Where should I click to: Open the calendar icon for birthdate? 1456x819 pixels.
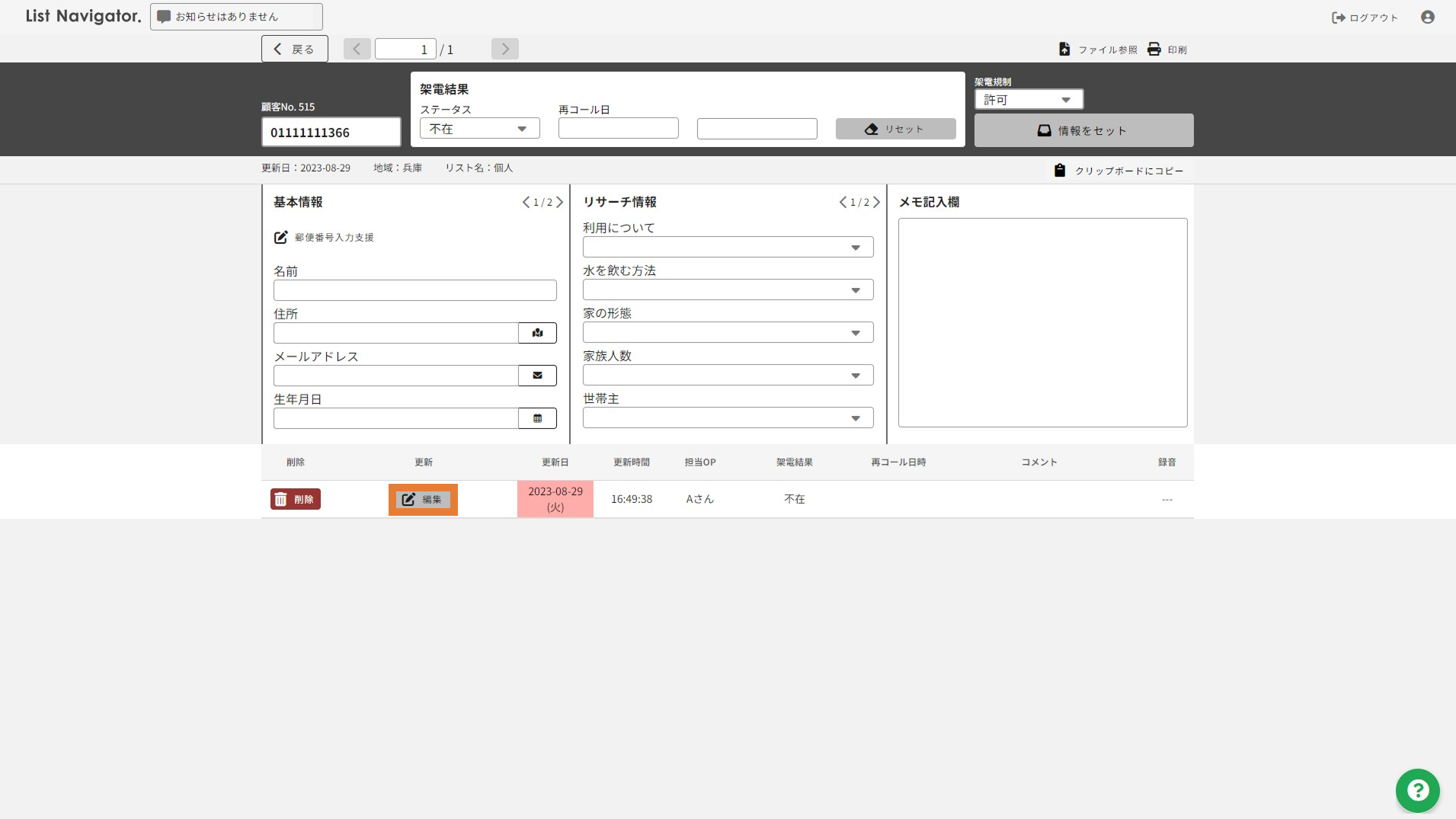[537, 418]
